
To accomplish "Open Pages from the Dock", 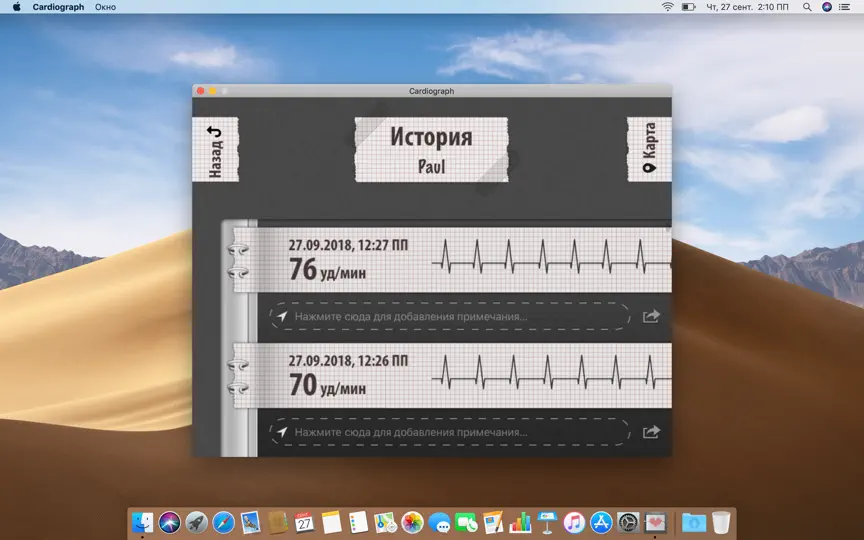I will point(493,521).
